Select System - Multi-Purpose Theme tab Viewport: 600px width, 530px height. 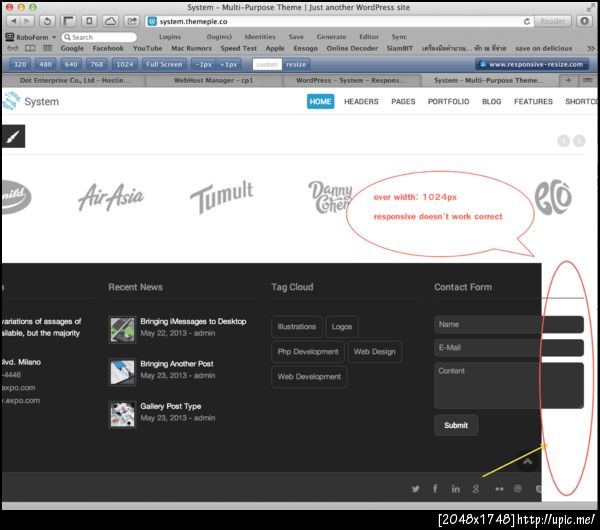pyautogui.click(x=489, y=80)
